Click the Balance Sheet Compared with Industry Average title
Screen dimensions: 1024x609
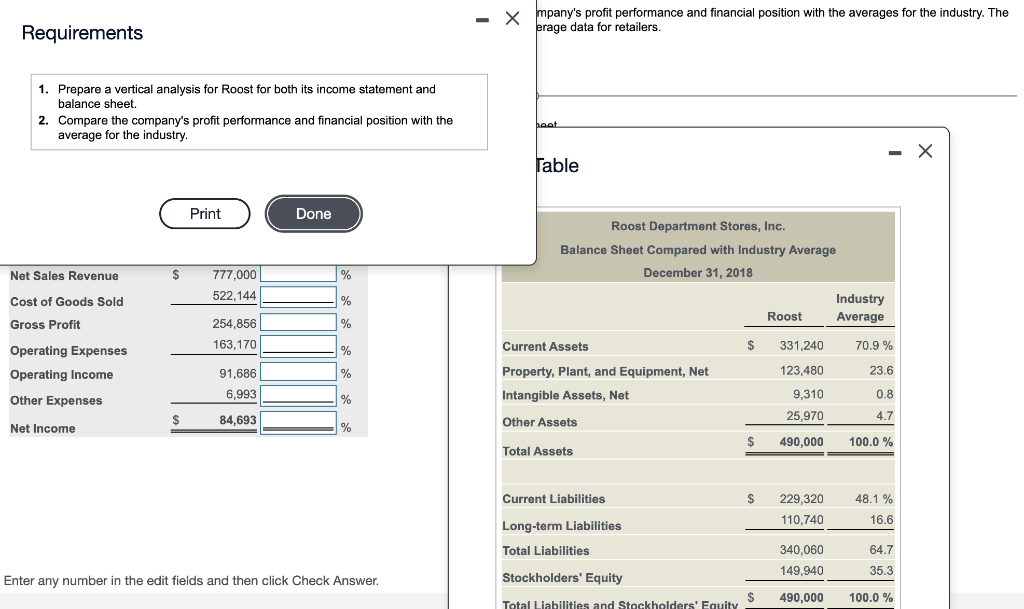tap(697, 250)
